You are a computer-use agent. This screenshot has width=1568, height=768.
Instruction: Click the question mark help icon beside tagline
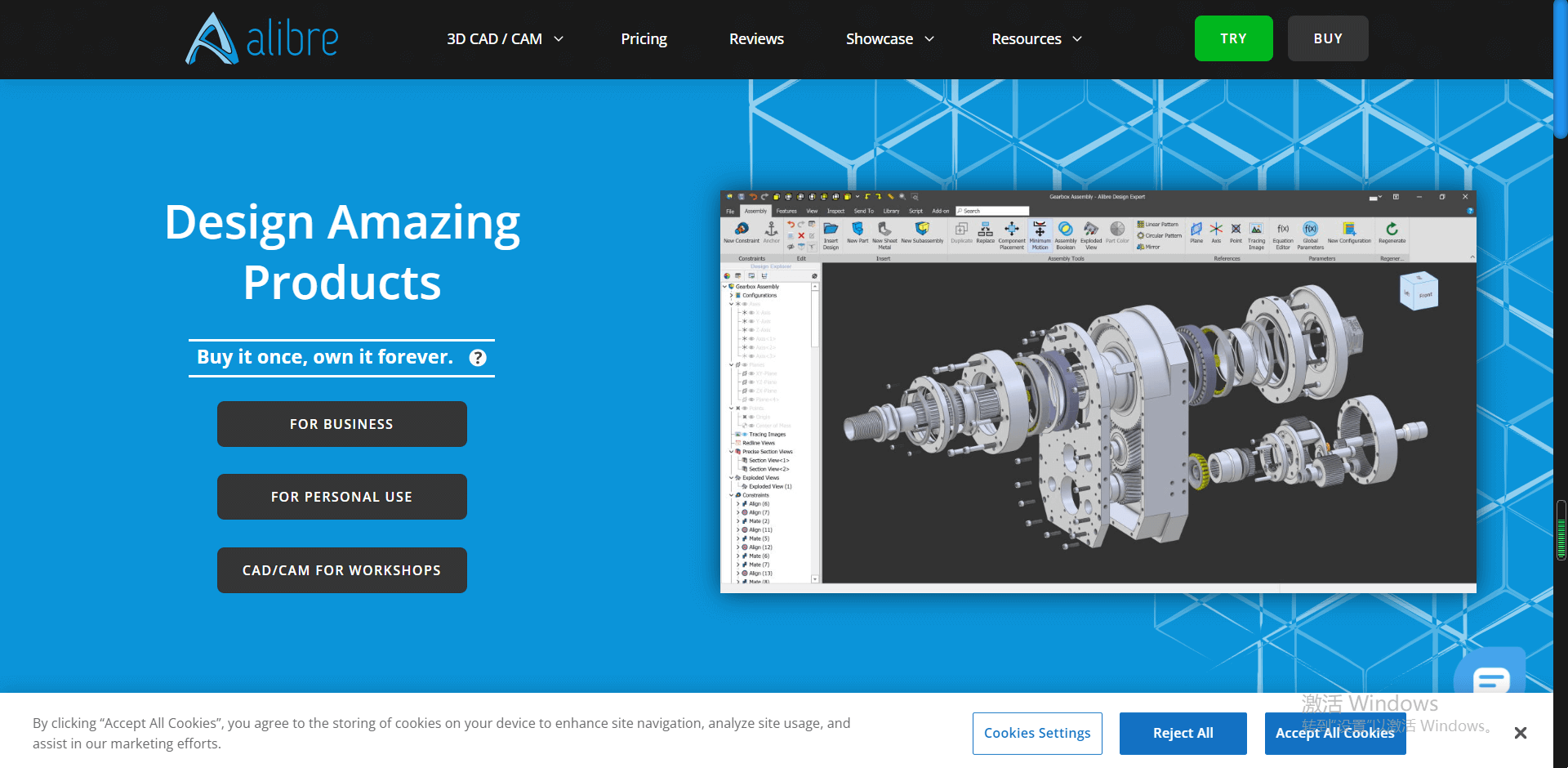pyautogui.click(x=478, y=358)
